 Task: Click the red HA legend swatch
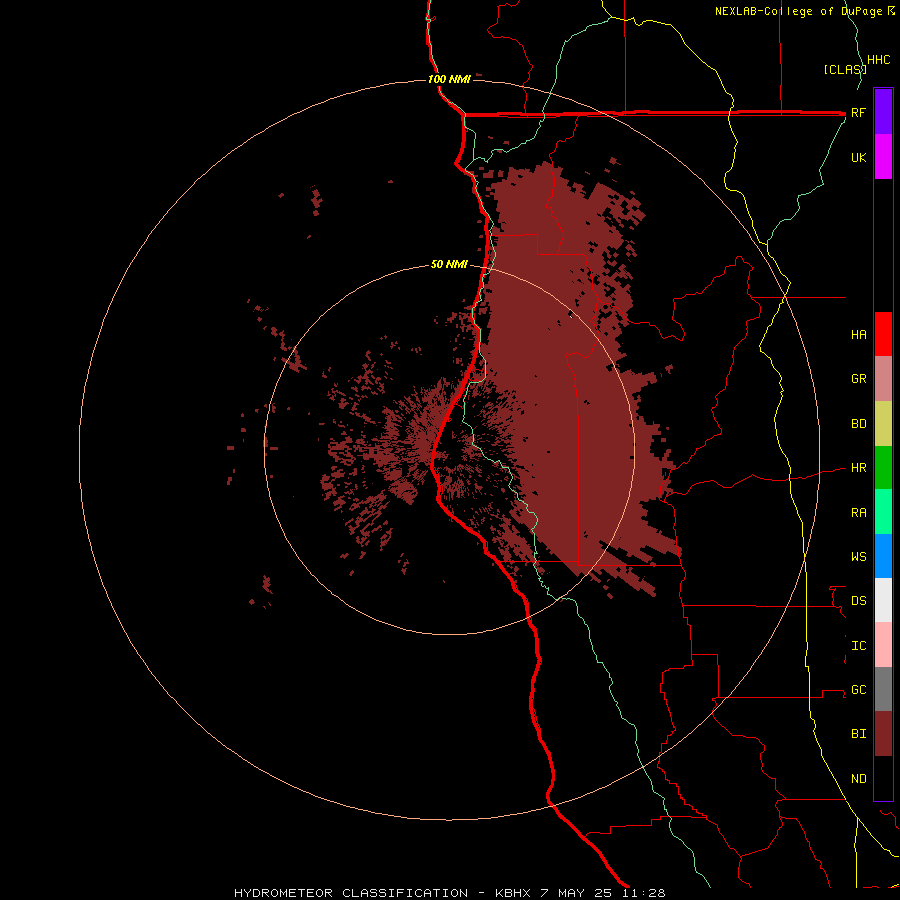coord(883,334)
